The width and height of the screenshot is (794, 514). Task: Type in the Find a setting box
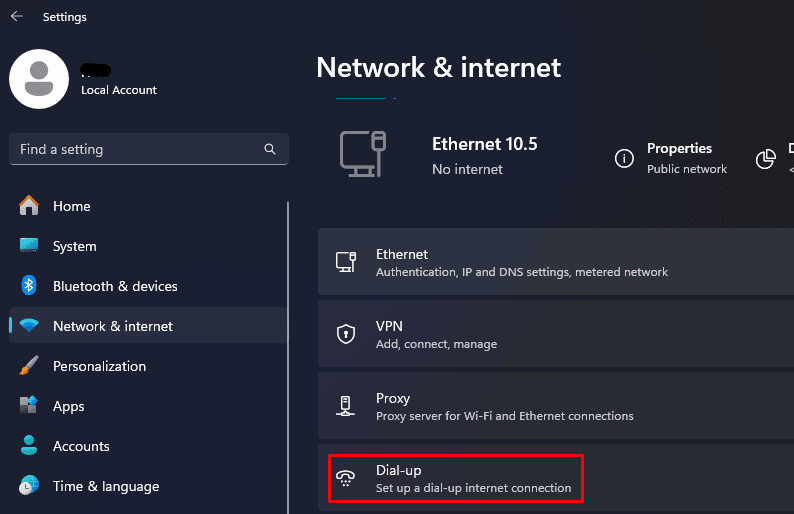tap(135, 149)
